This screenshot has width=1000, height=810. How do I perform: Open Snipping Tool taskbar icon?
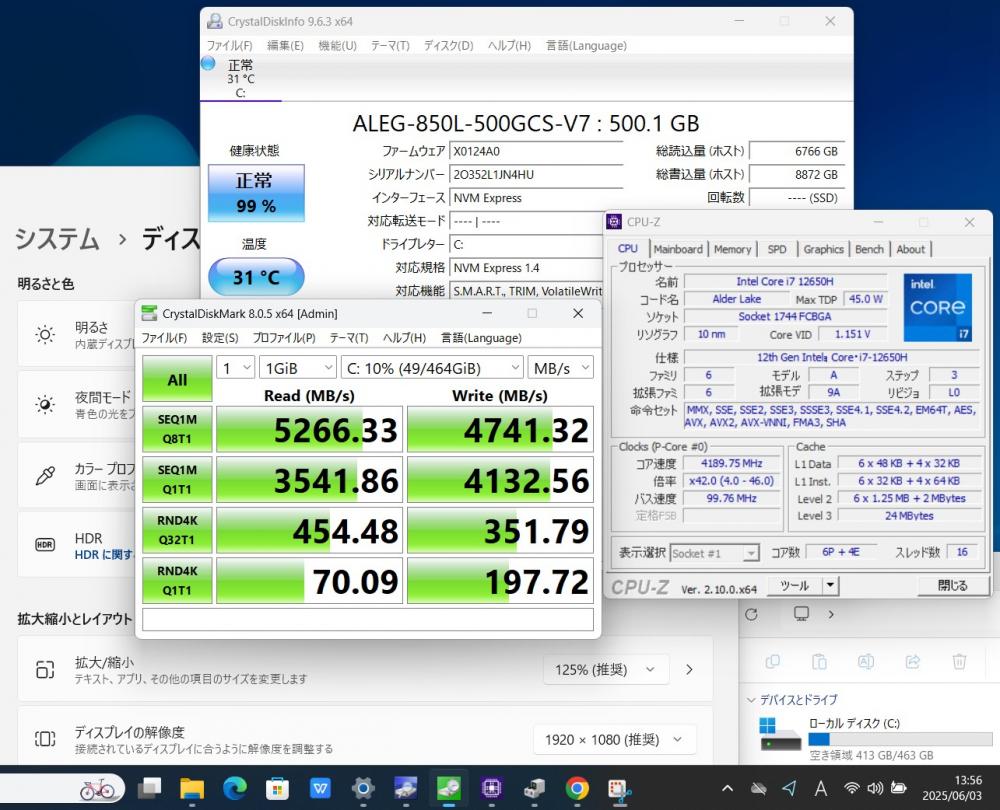[619, 789]
